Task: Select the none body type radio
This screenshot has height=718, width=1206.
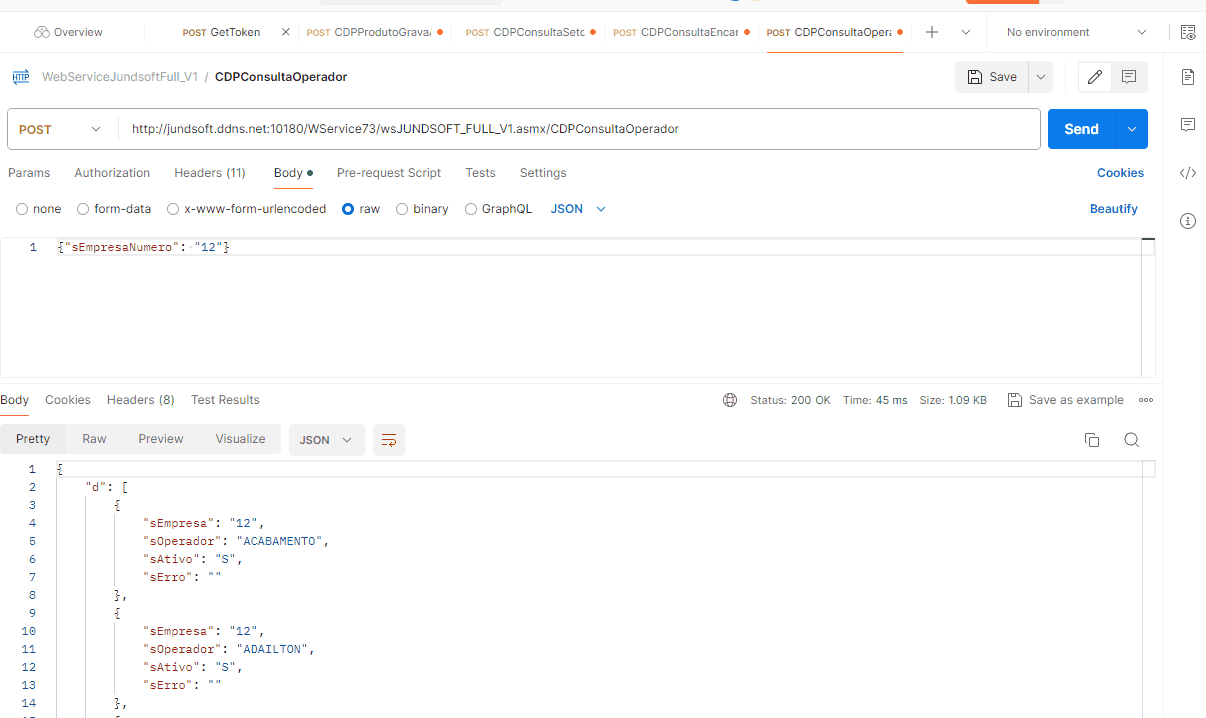Action: tap(22, 209)
